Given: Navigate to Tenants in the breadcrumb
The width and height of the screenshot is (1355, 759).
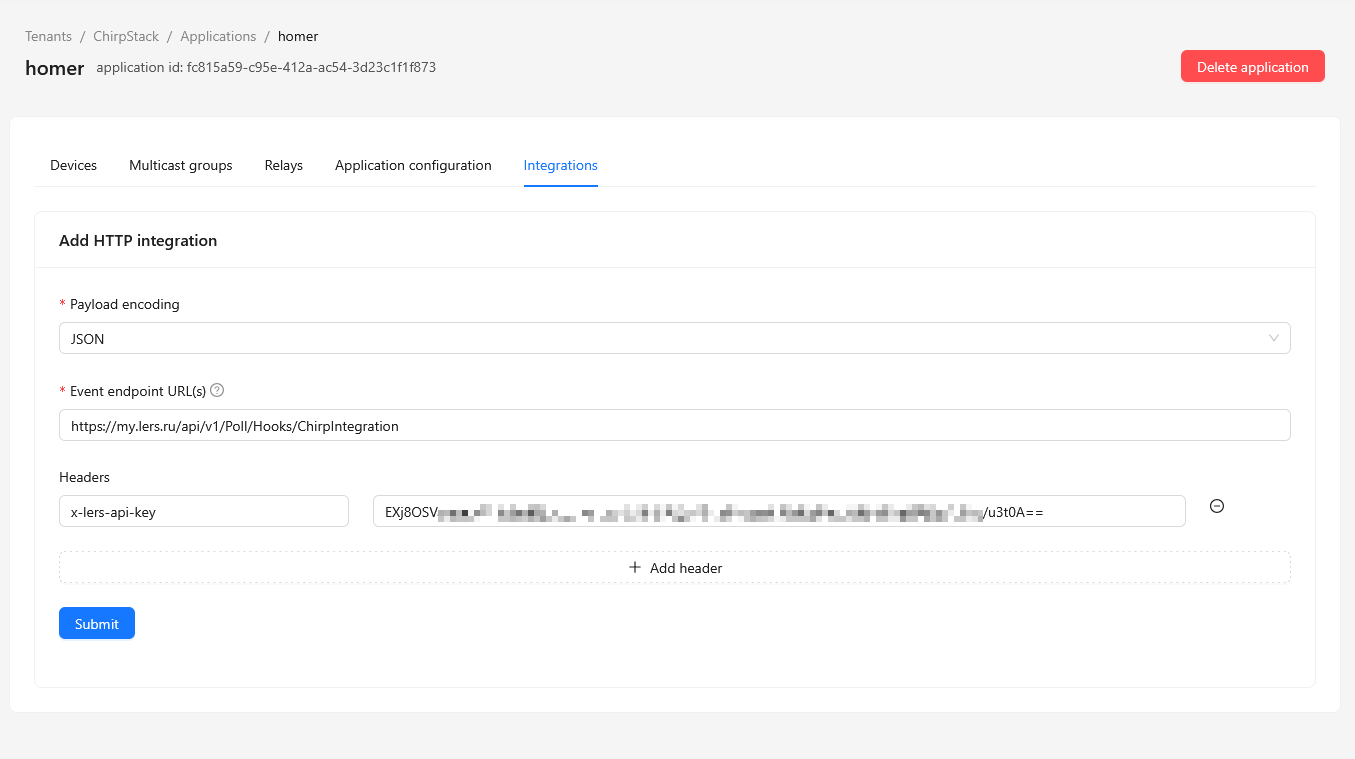Looking at the screenshot, I should tap(48, 36).
